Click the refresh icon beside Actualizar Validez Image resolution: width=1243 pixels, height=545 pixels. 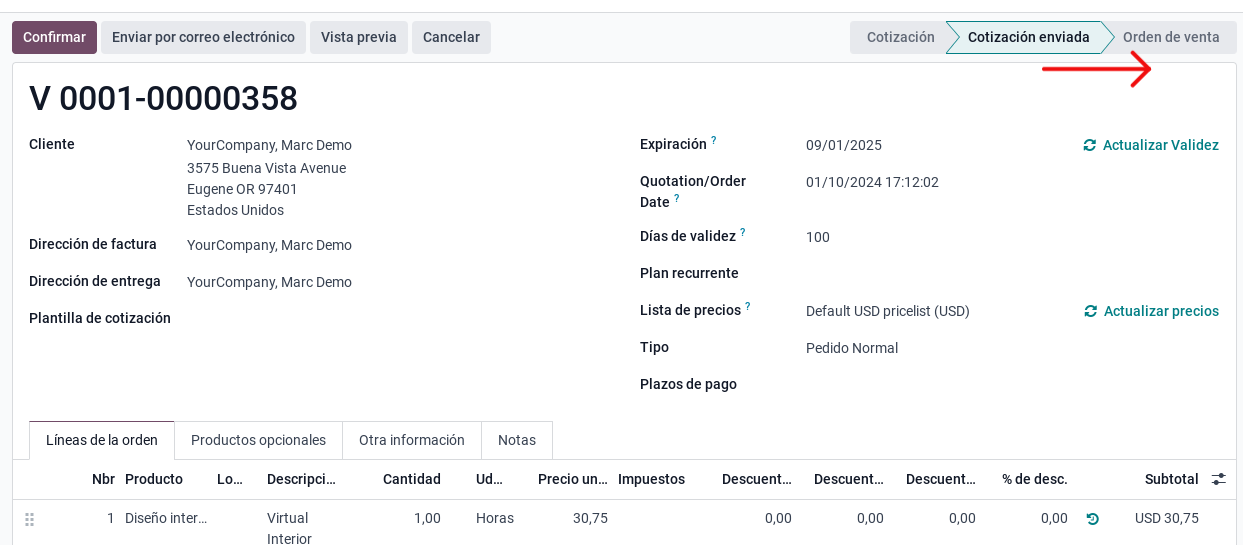point(1090,145)
